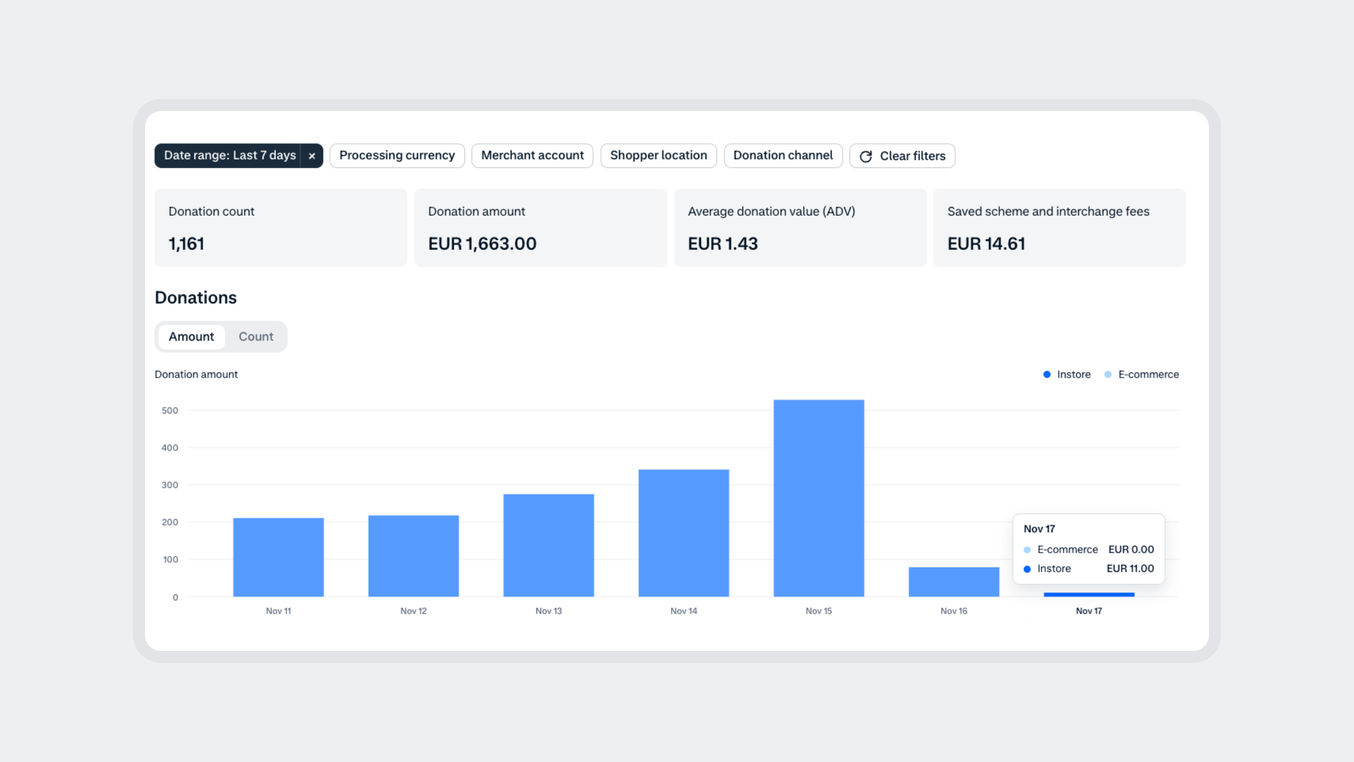Select the dark Date range filter chip

point(230,155)
